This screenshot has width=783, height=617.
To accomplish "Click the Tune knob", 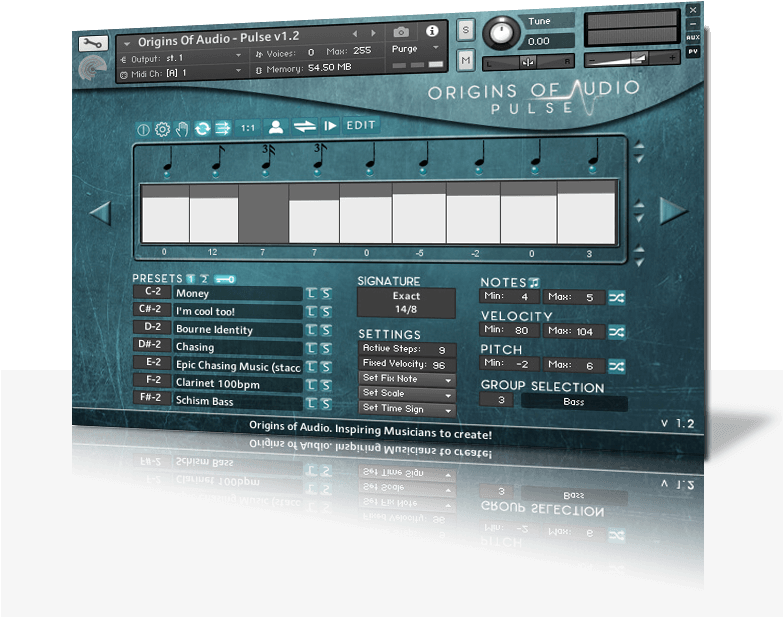I will (x=501, y=33).
